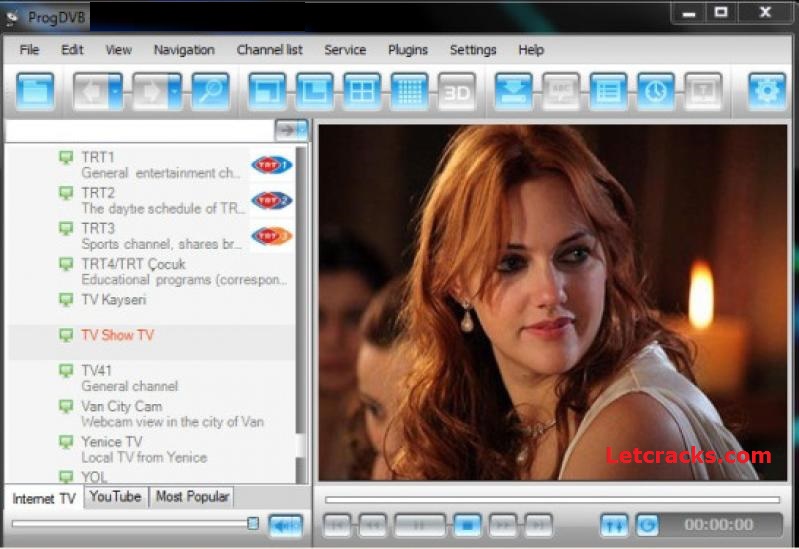
Task: Skip to next with the playback control
Action: pyautogui.click(x=539, y=526)
